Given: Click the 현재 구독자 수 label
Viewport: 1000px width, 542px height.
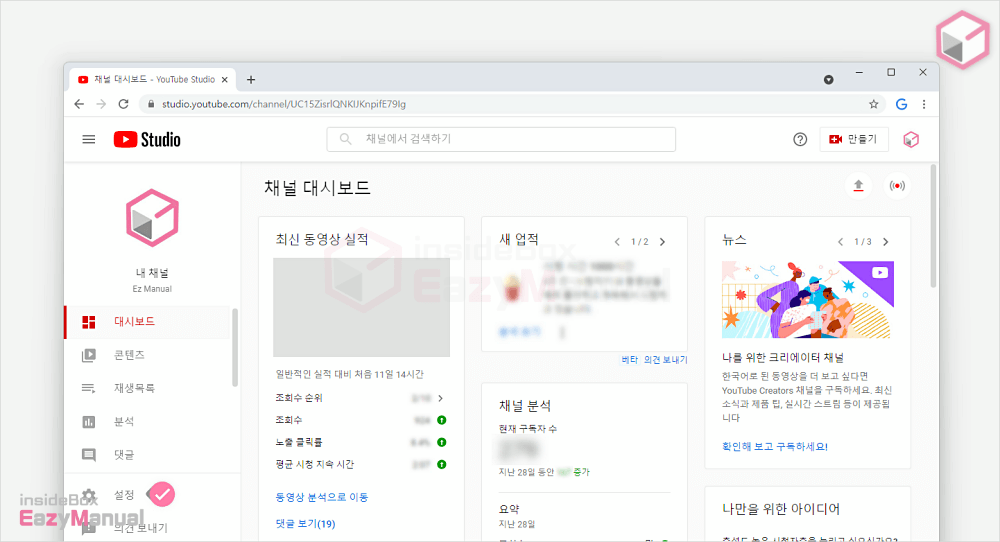Looking at the screenshot, I should point(527,428).
